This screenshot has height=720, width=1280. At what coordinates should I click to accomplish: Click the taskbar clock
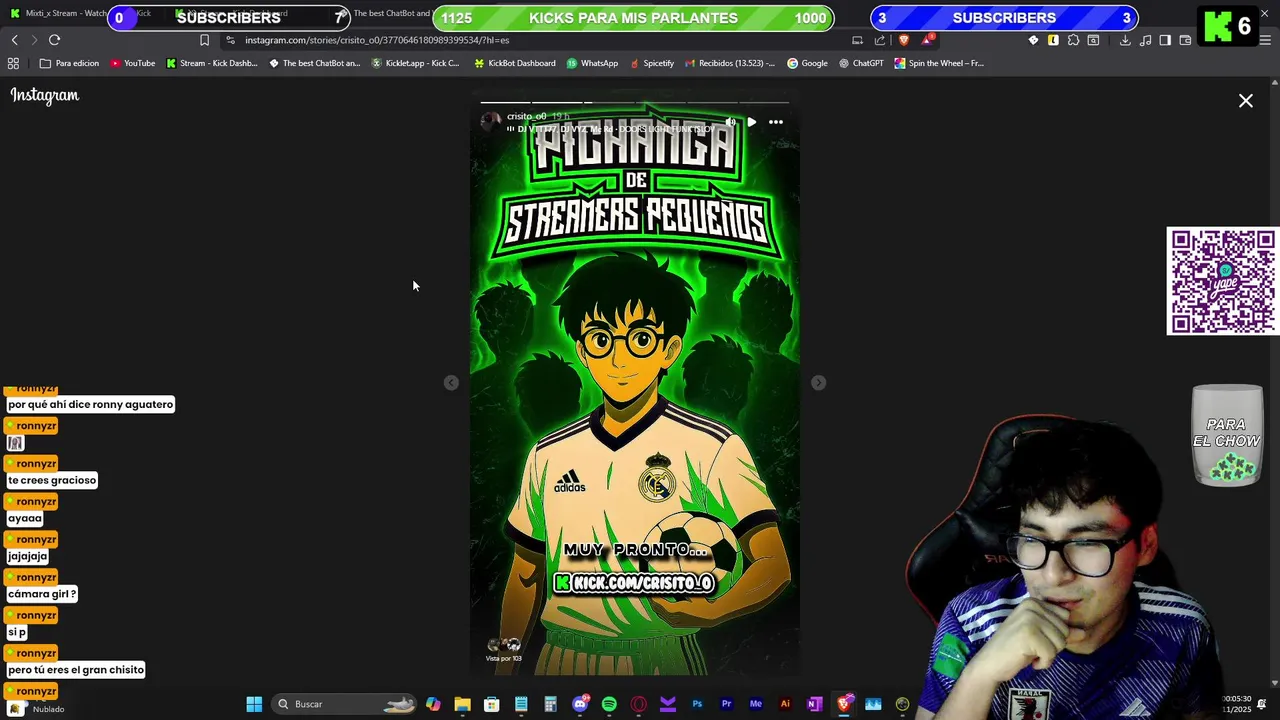1236,704
